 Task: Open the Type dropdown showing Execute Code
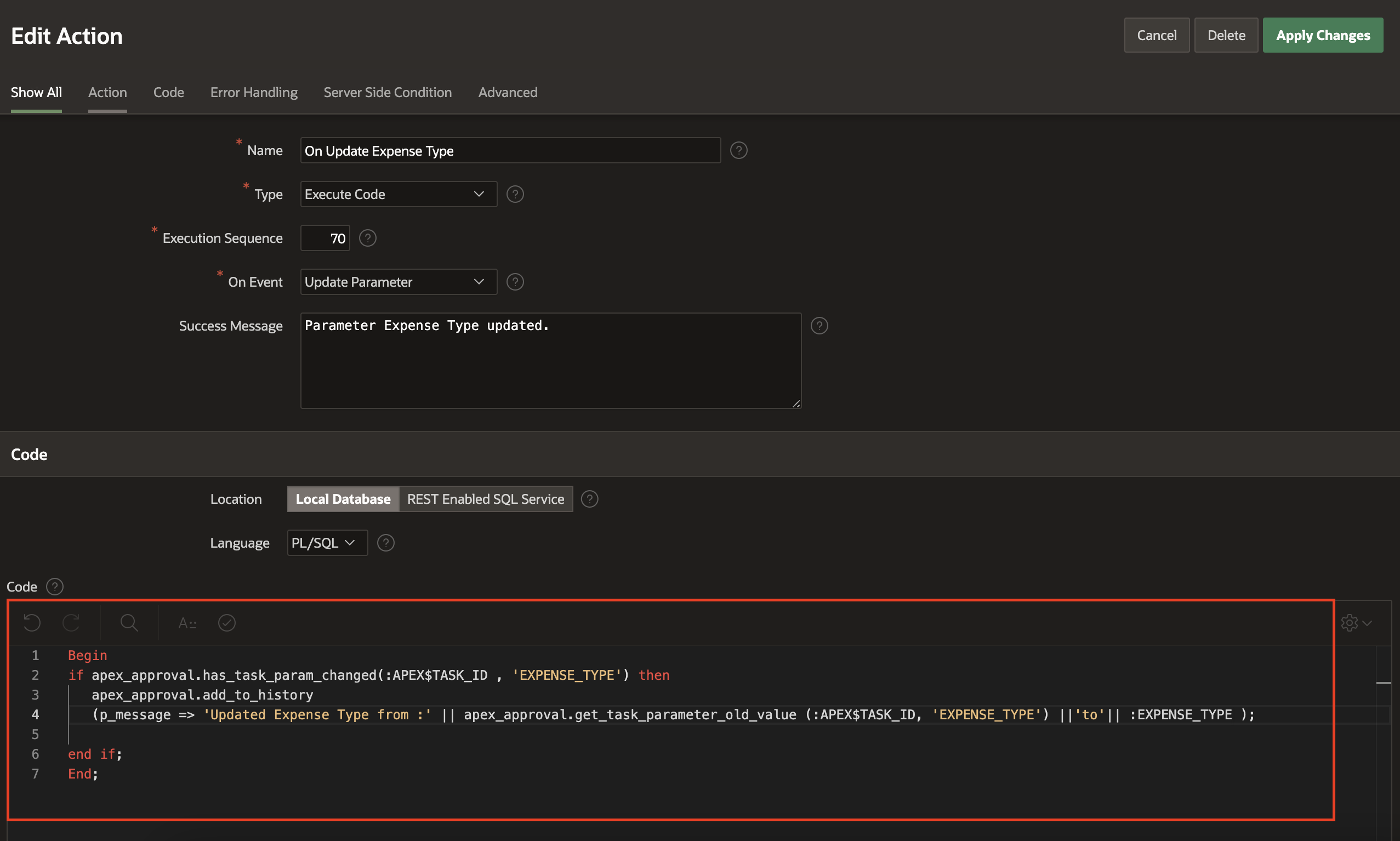(399, 195)
